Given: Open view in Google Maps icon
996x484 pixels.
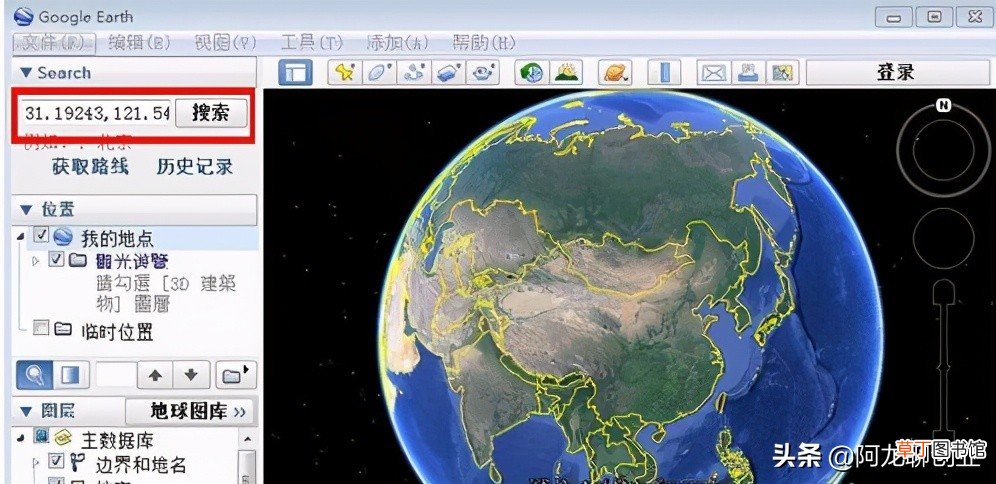Looking at the screenshot, I should (x=782, y=73).
